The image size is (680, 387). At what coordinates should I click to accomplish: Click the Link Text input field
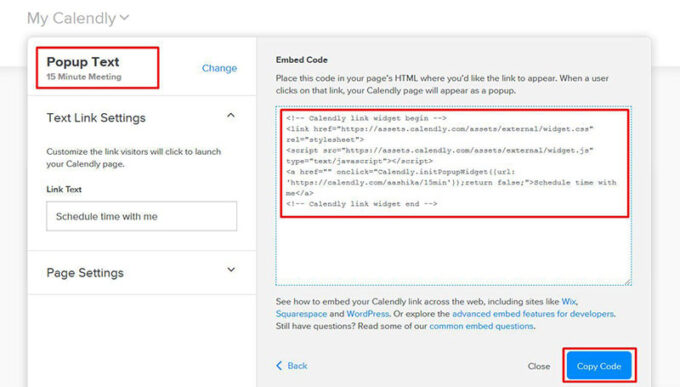point(142,216)
